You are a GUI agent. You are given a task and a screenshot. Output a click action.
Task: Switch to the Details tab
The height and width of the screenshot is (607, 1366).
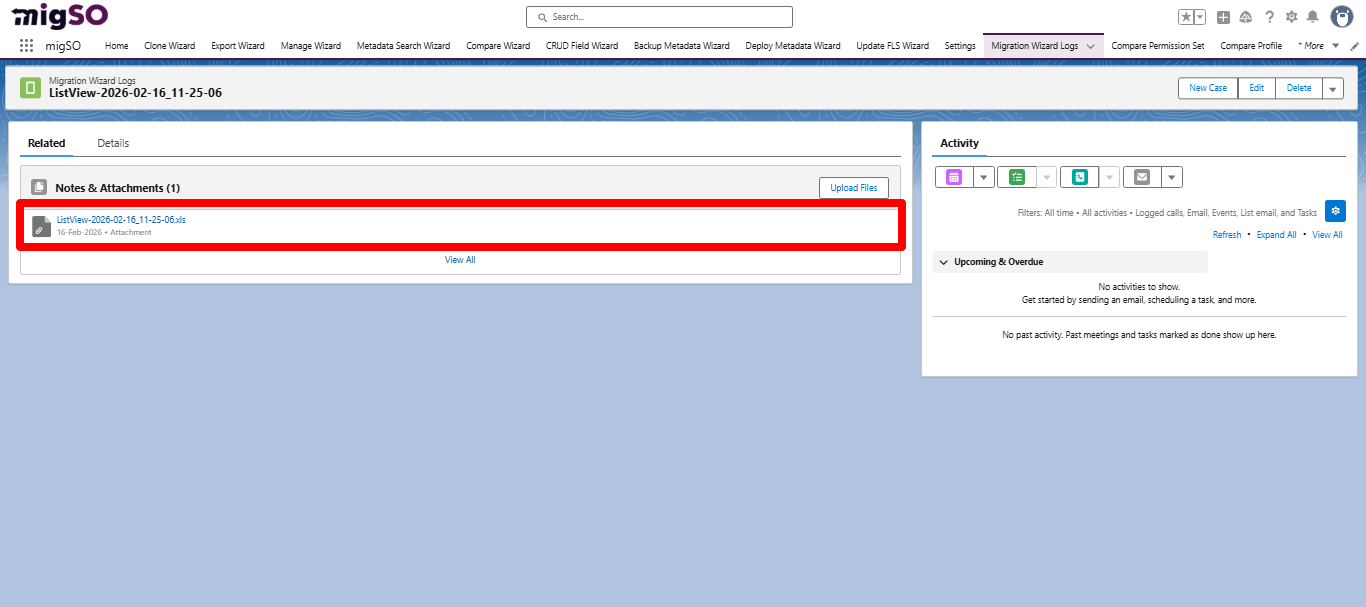point(112,143)
